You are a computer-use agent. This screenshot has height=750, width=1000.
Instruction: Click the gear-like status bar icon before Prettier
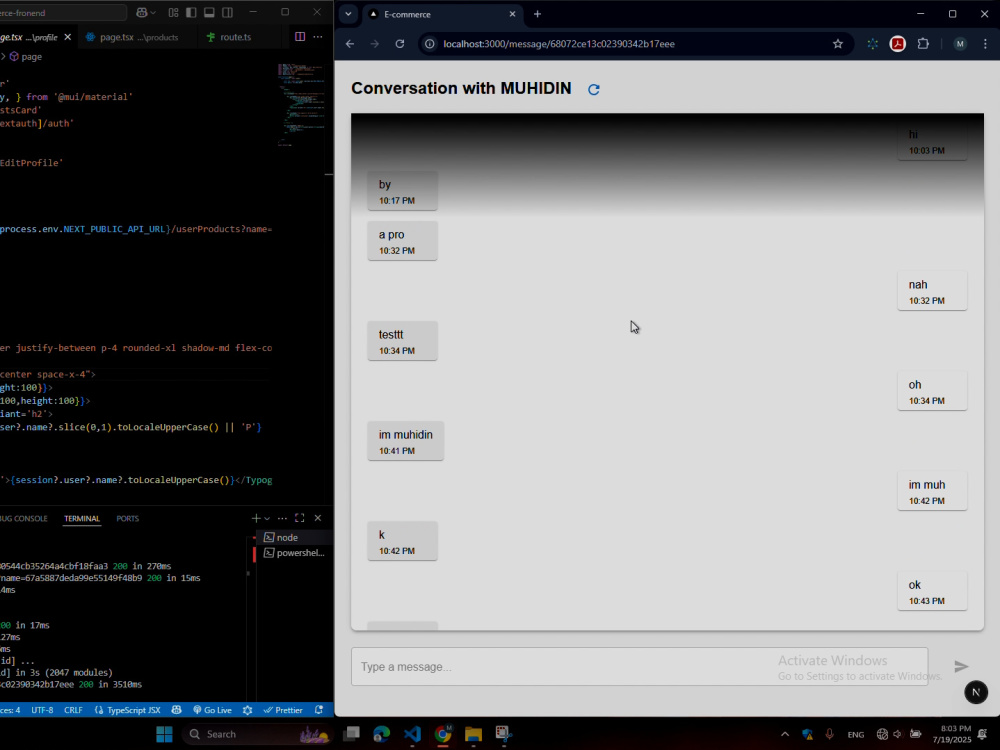(247, 710)
